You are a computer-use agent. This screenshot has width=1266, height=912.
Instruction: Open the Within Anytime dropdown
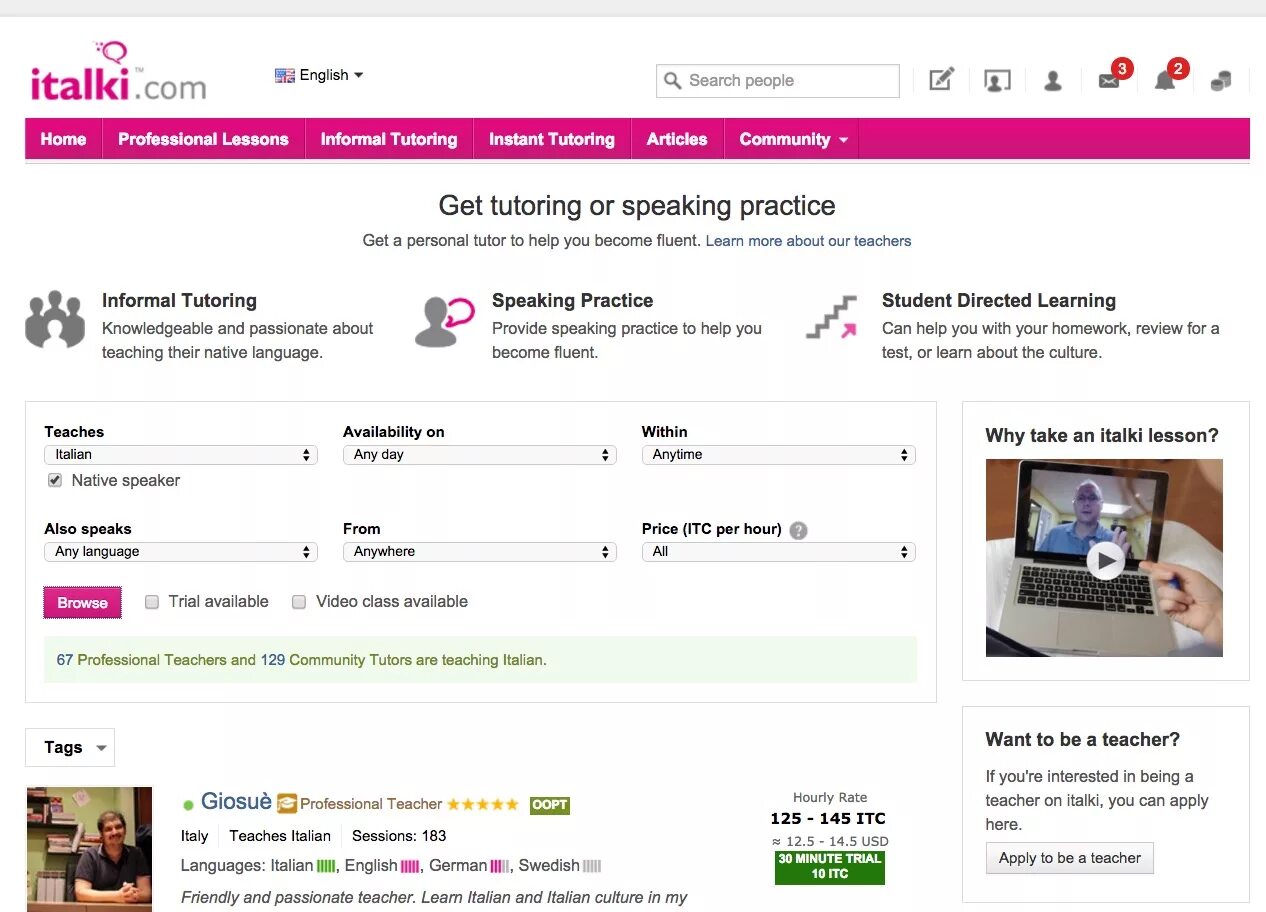coord(778,455)
